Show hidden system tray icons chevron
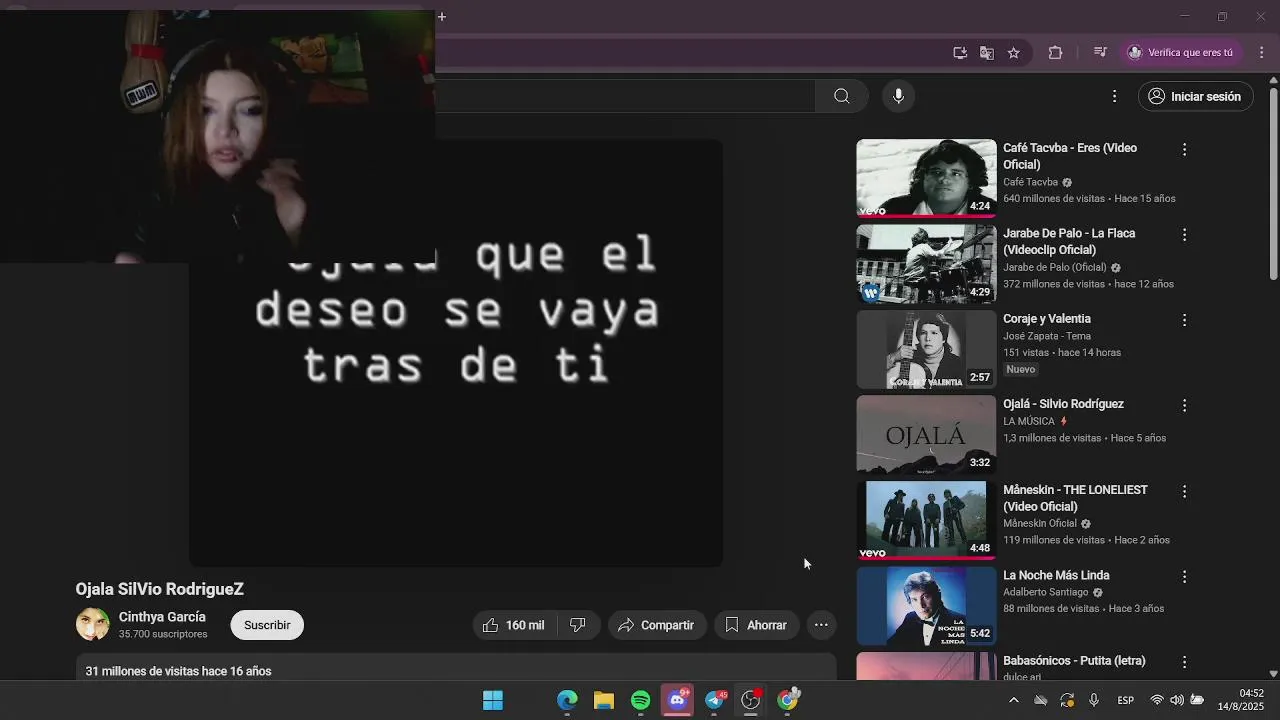 [x=1014, y=700]
